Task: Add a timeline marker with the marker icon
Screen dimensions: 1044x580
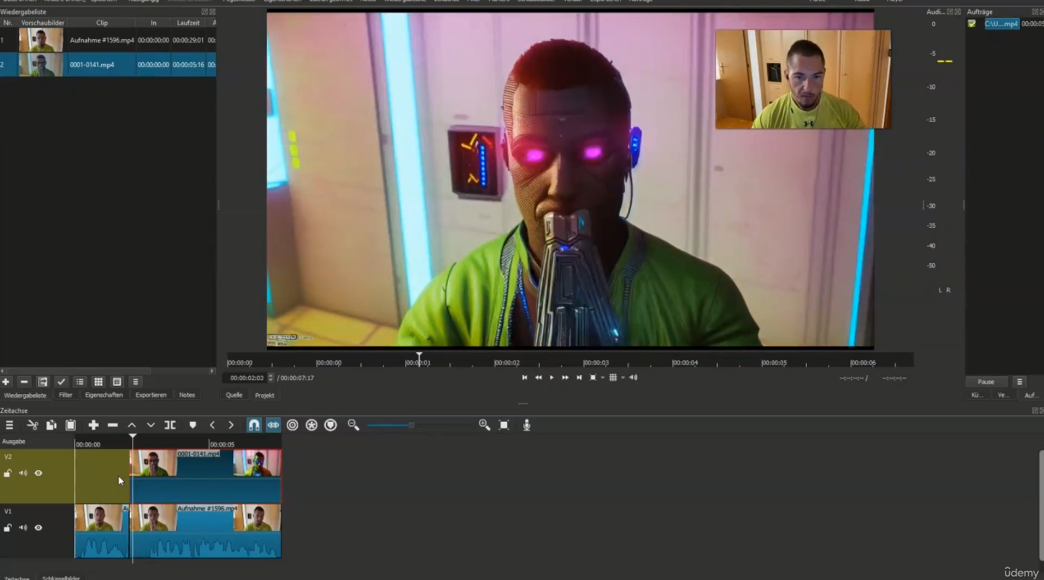Action: (x=193, y=425)
